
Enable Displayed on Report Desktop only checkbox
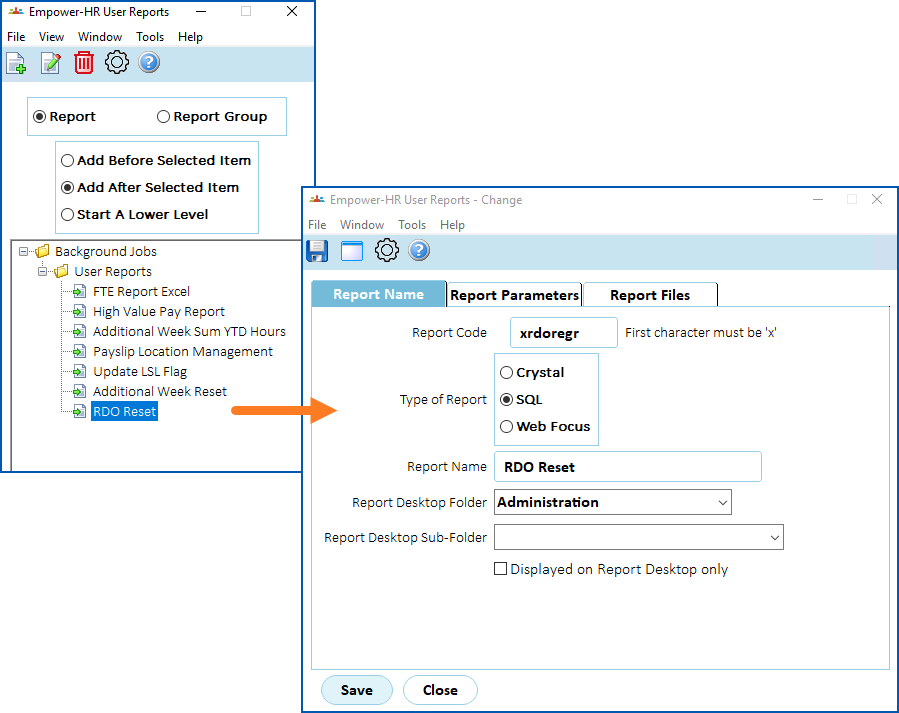501,569
